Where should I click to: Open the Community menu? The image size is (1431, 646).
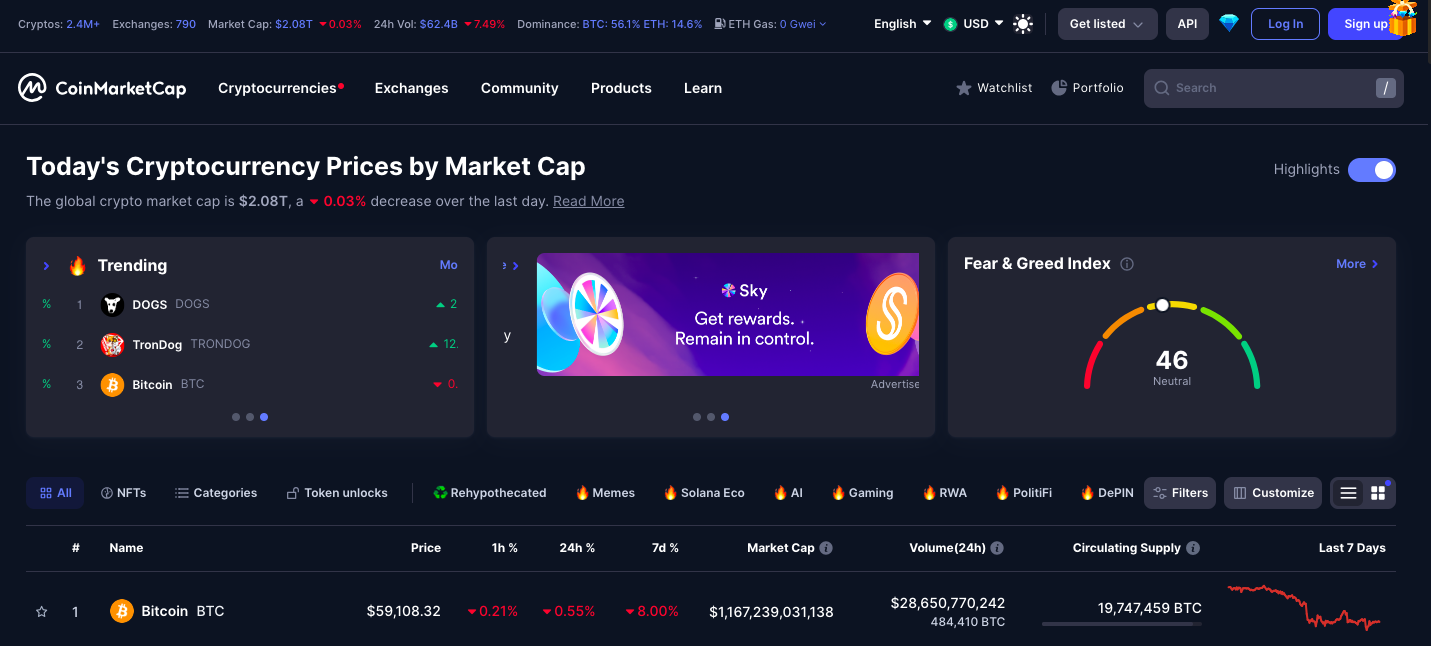[520, 88]
